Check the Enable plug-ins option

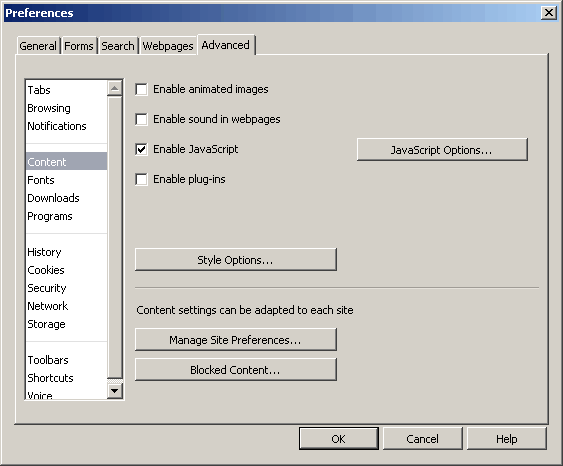[x=141, y=179]
